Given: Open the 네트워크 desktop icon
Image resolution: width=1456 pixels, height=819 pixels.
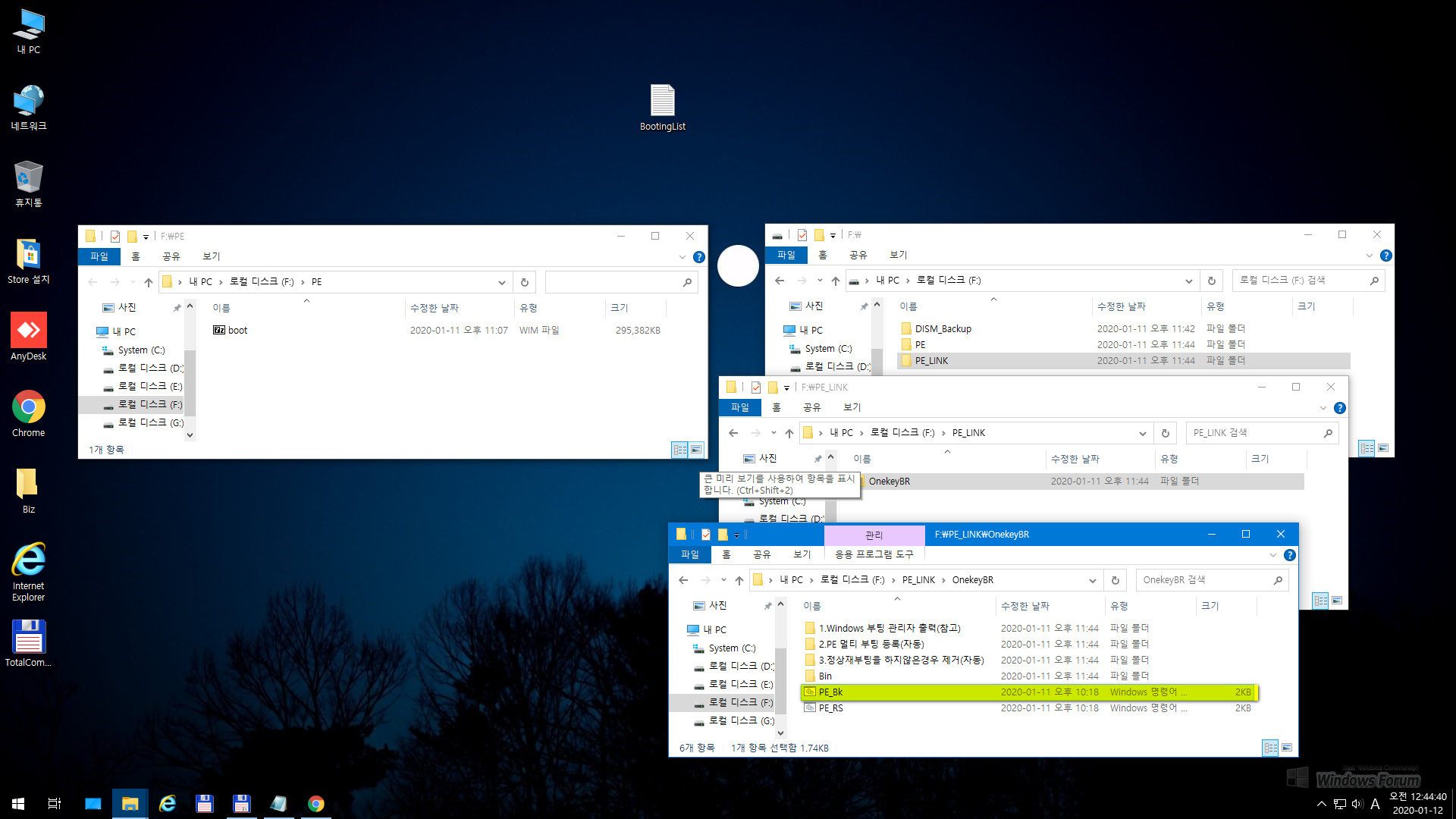Looking at the screenshot, I should (x=29, y=107).
